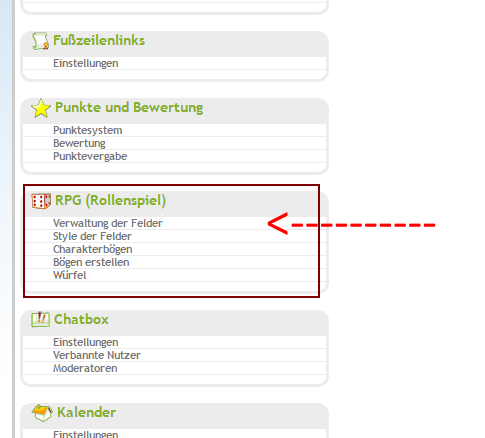Open the Würfel settings

coord(69,275)
